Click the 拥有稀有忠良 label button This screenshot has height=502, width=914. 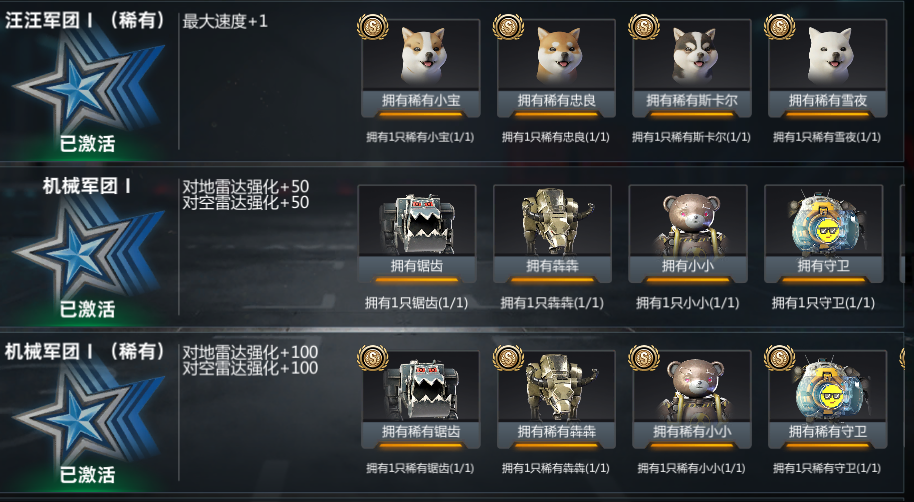tap(557, 101)
